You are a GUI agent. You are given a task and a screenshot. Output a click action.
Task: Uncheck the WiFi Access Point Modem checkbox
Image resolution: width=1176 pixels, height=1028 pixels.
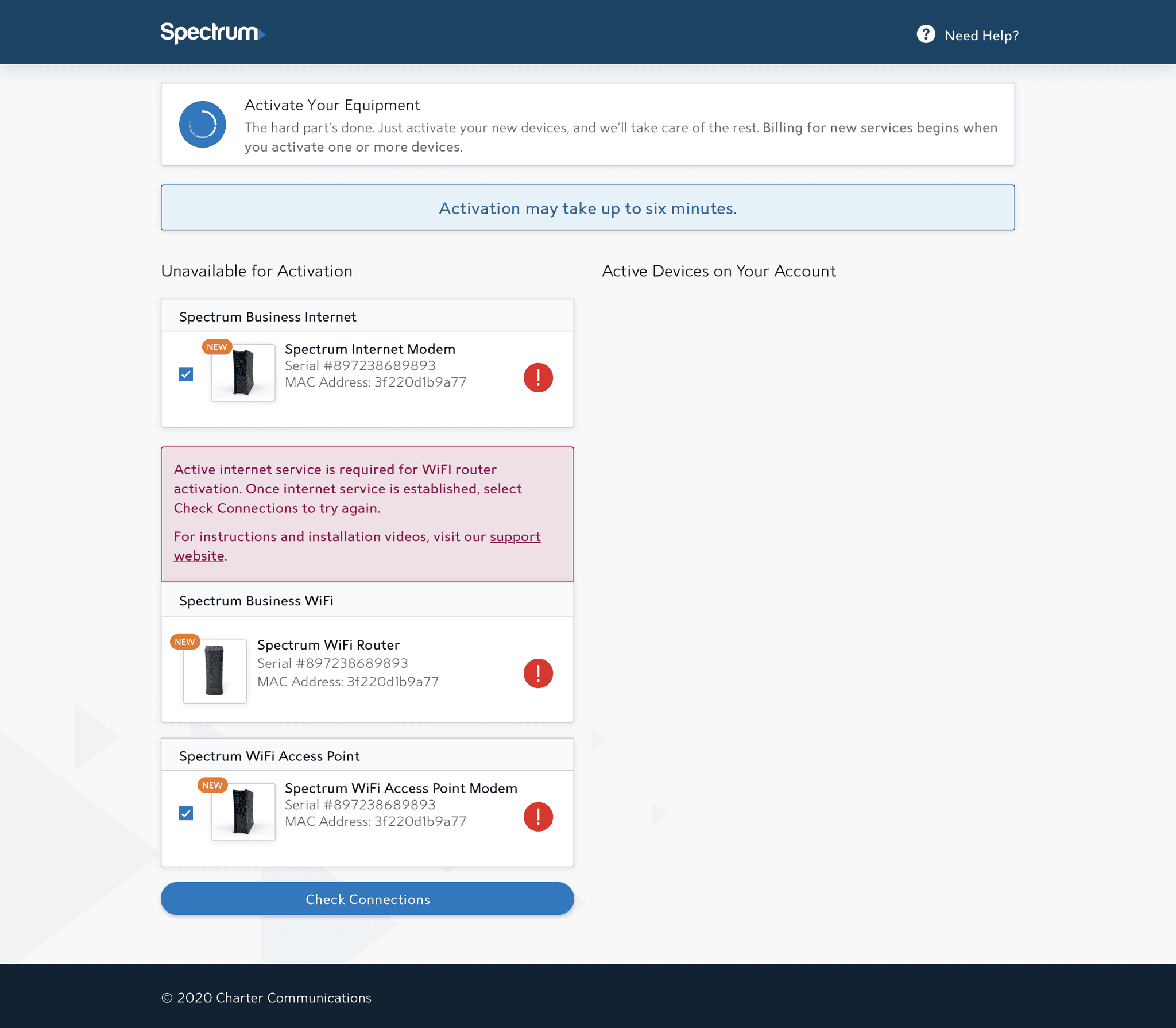point(186,813)
